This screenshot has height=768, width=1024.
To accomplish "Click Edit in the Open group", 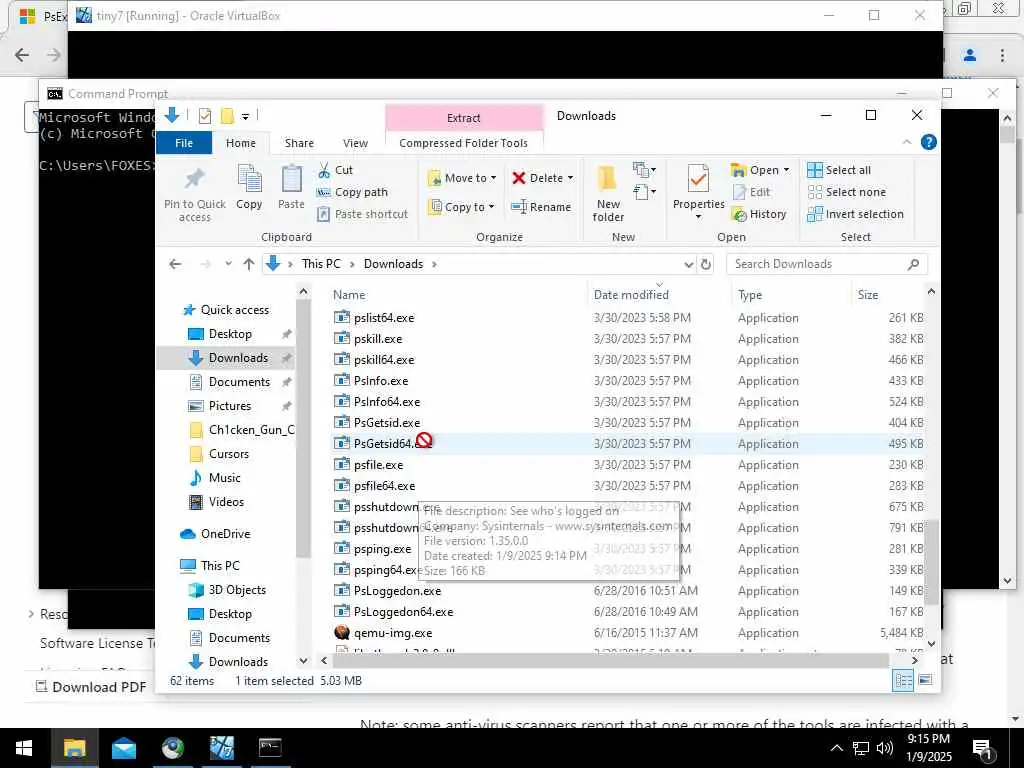I will 752,192.
